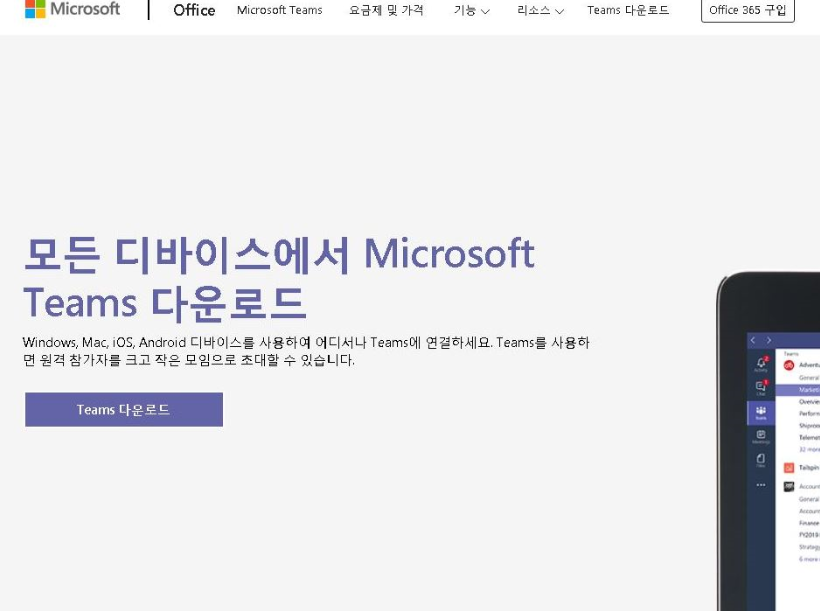Go to Microsoft Teams nav item
This screenshot has width=820, height=611.
coord(279,10)
